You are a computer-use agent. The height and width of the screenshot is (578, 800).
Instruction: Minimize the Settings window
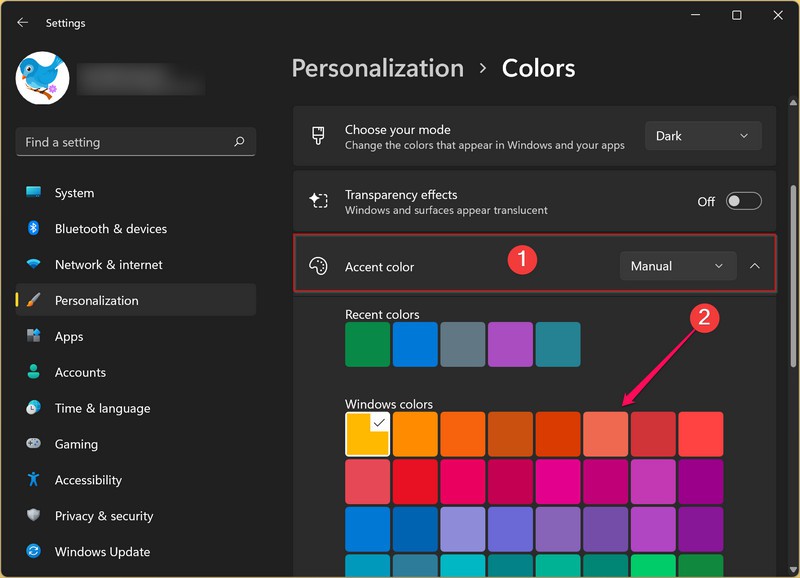695,15
